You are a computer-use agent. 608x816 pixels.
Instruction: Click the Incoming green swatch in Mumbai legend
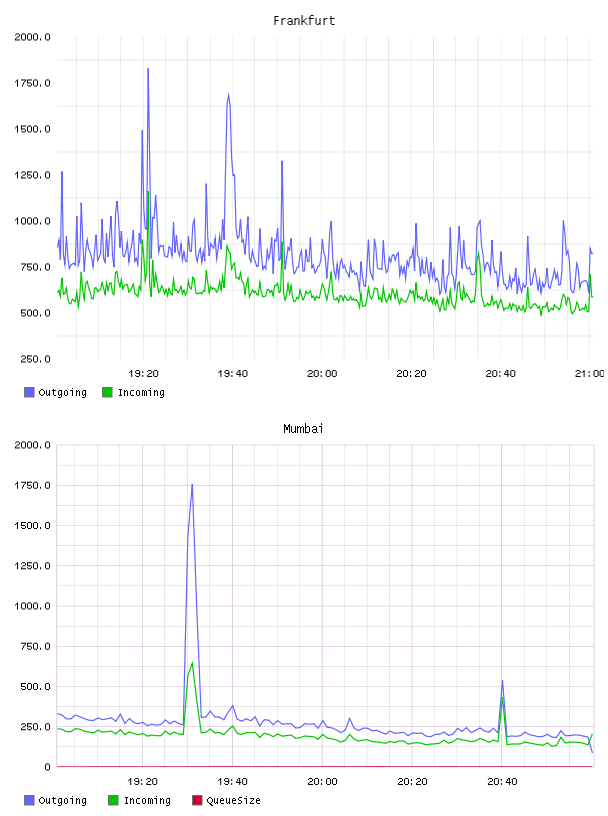click(x=113, y=800)
